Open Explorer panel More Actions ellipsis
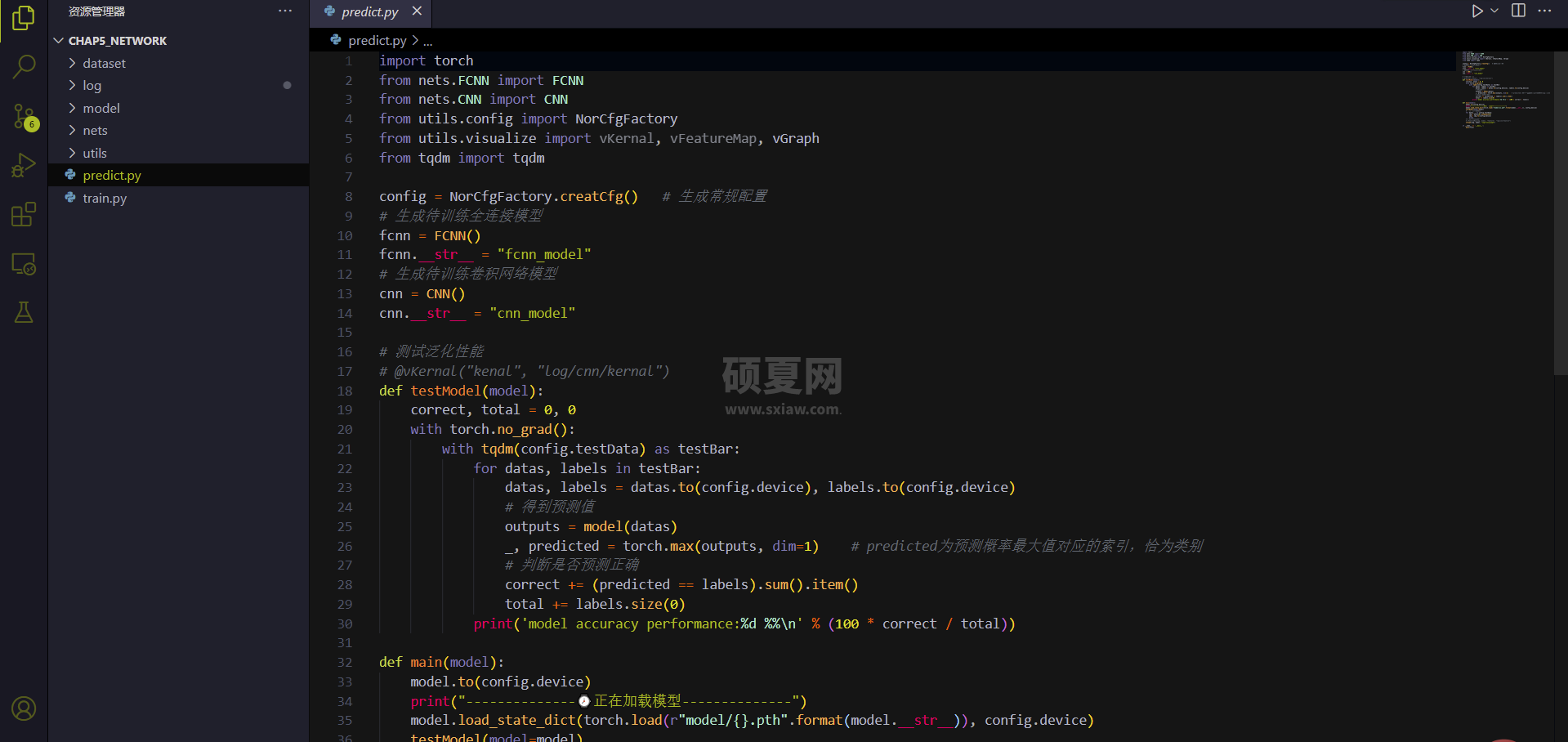 (285, 11)
